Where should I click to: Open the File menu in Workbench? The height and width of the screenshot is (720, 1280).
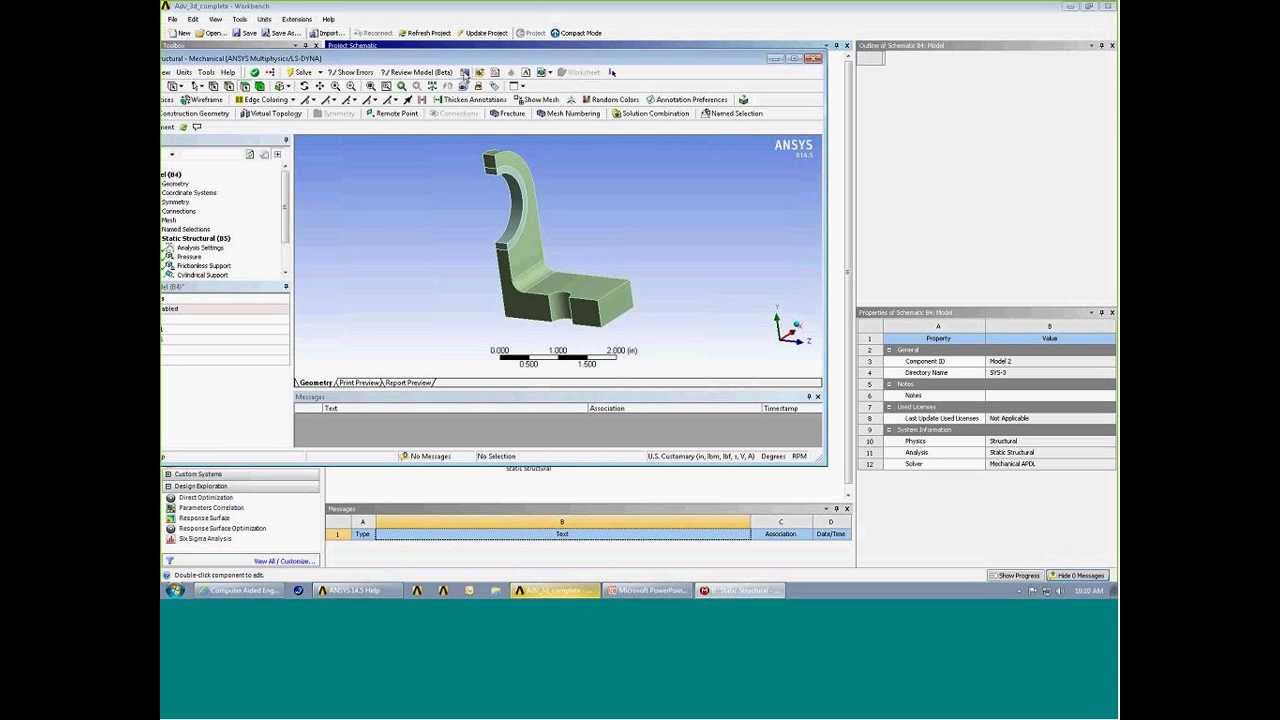coord(173,19)
